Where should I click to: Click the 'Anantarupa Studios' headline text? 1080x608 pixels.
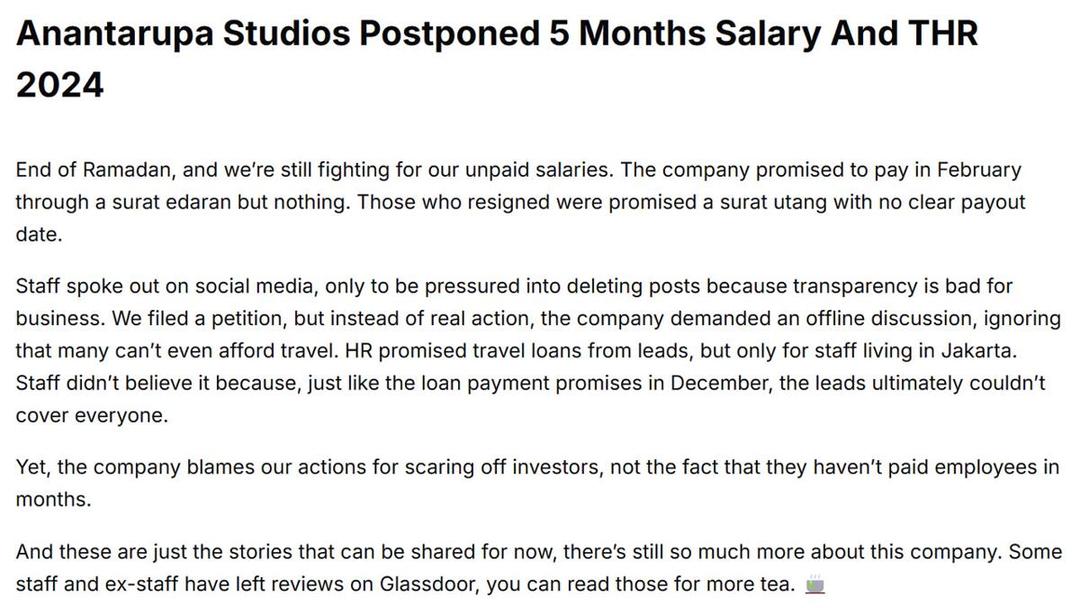point(183,34)
